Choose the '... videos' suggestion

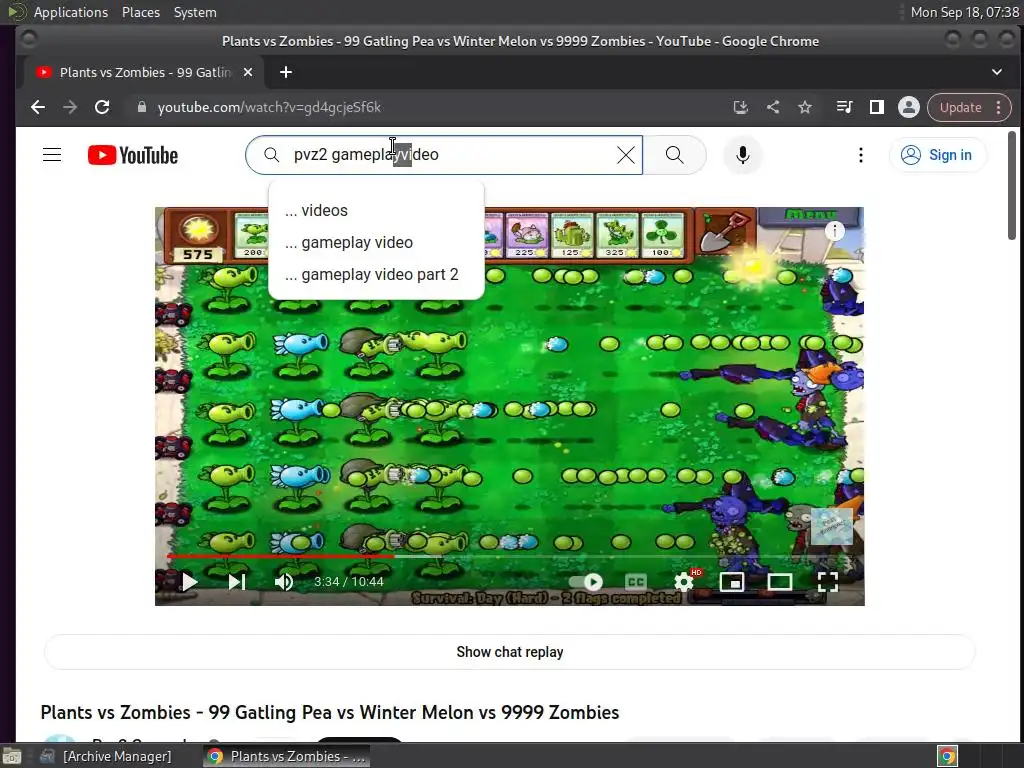[376, 210]
